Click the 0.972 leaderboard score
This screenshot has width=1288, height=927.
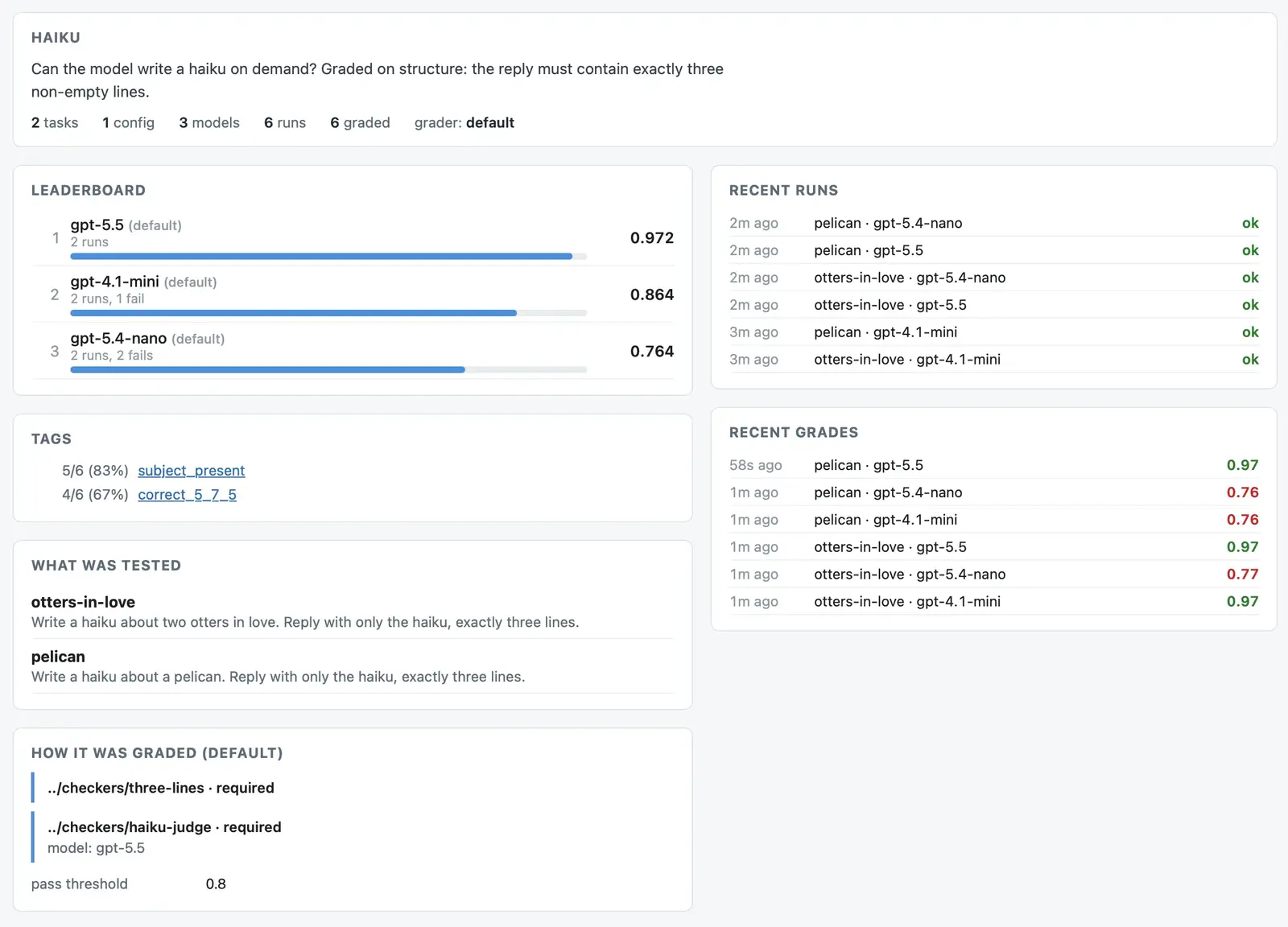652,238
